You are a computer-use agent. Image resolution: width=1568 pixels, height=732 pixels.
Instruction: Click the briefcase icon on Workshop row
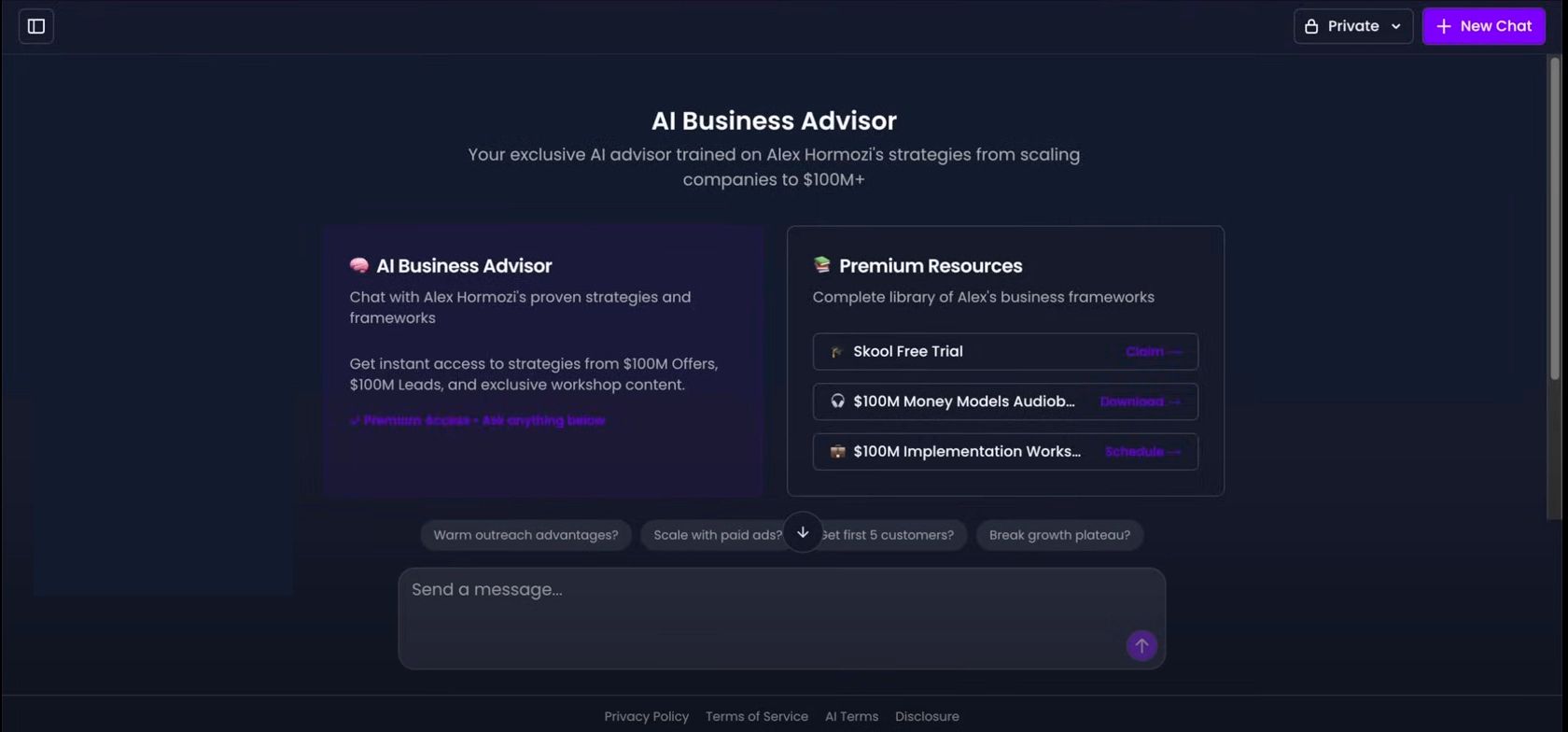(x=837, y=452)
